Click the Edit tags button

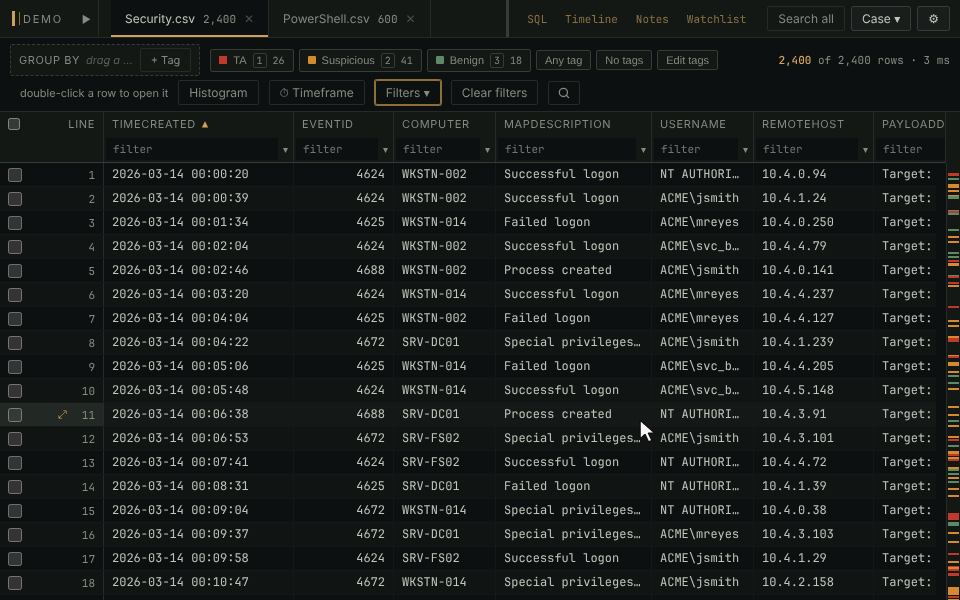pyautogui.click(x=688, y=61)
